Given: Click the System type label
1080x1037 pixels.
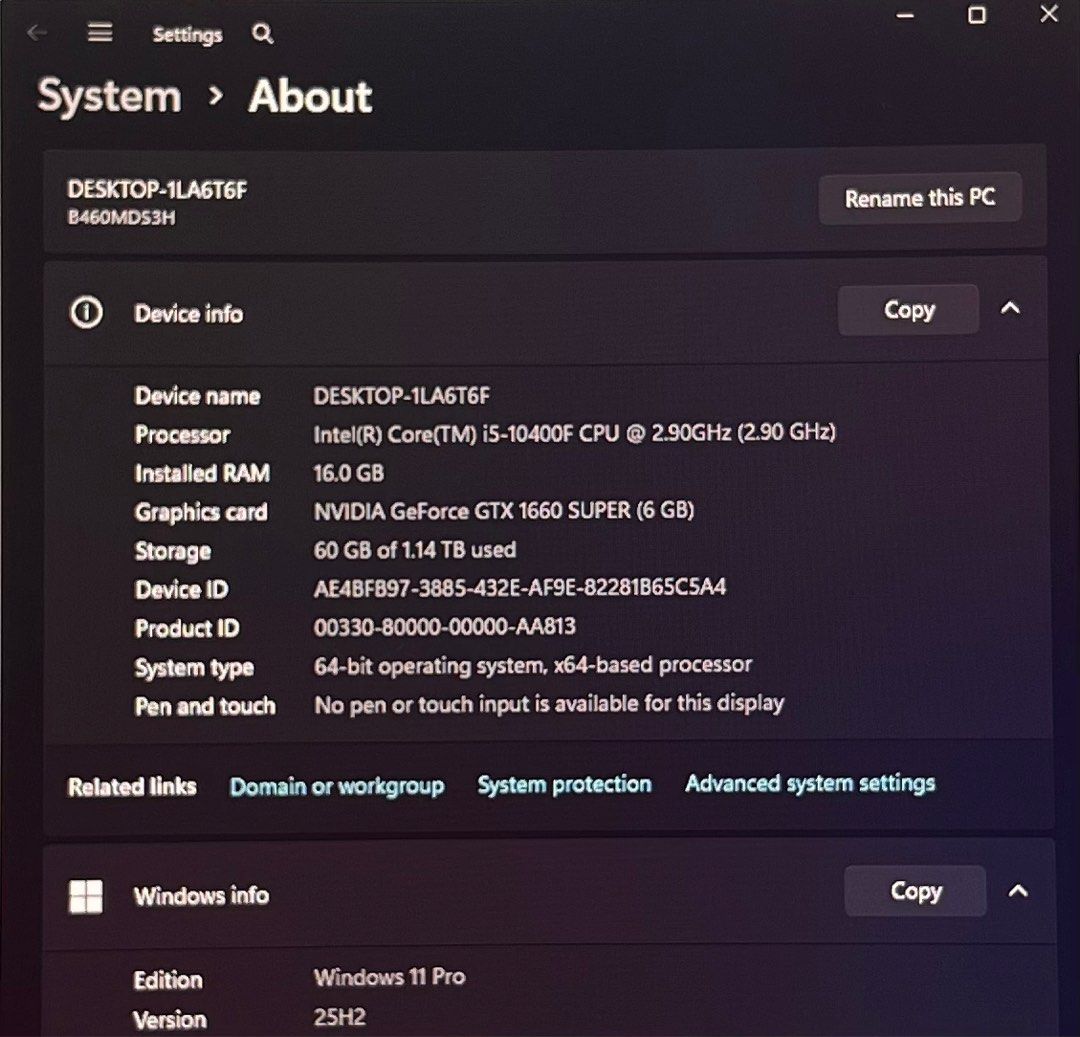Looking at the screenshot, I should (x=194, y=668).
